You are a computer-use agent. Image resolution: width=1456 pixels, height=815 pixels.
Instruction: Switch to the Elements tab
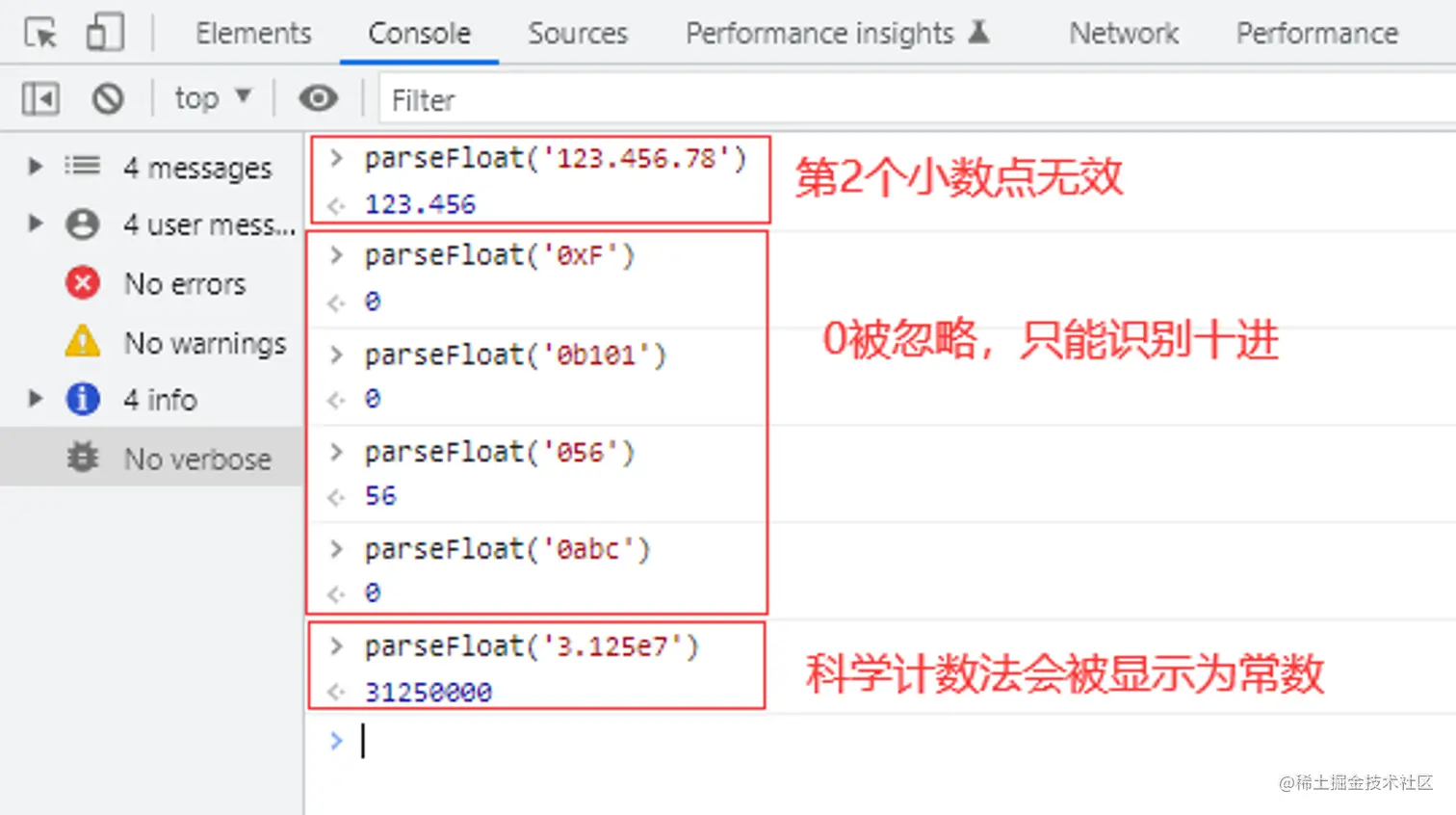pyautogui.click(x=253, y=34)
